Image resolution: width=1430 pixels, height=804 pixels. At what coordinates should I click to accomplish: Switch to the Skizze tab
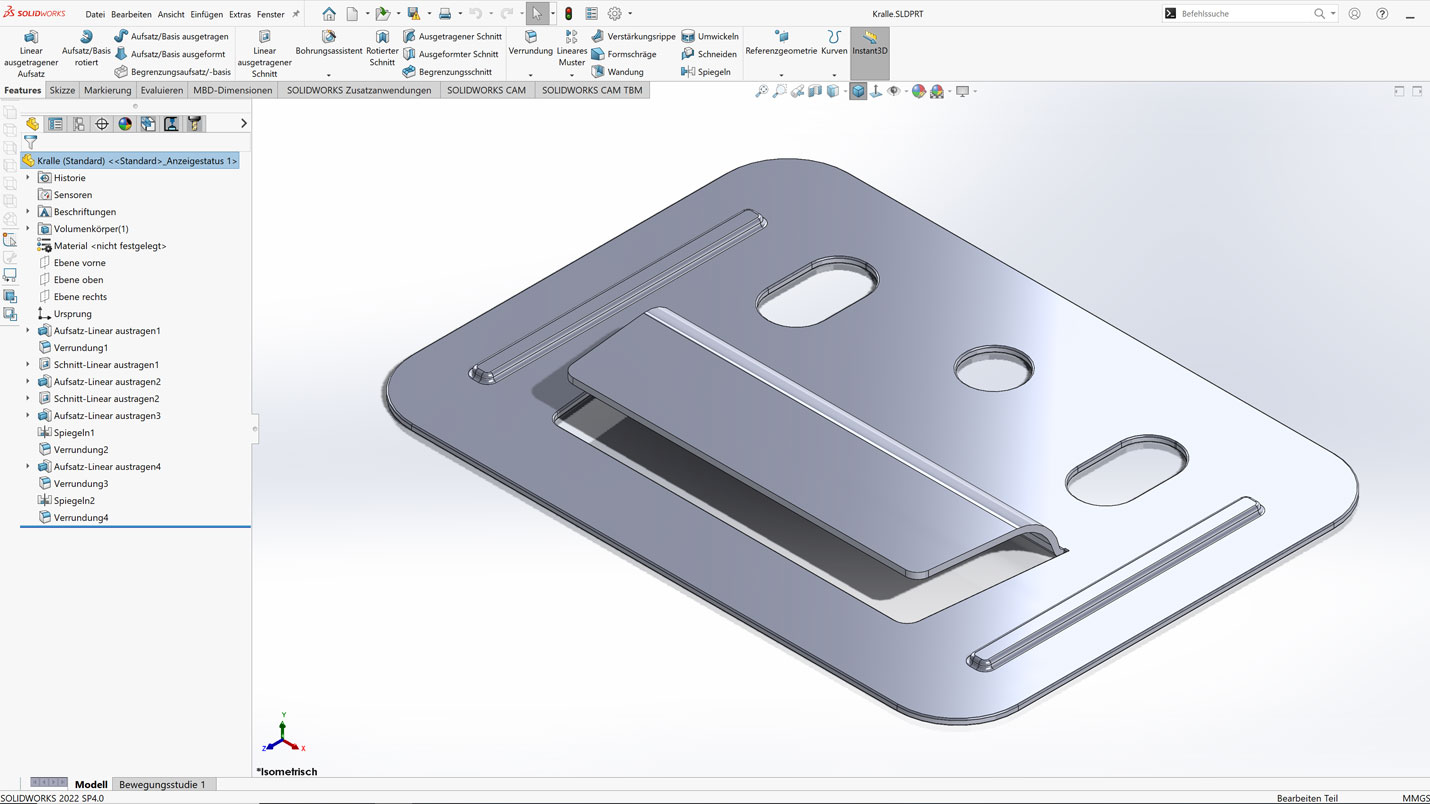(62, 90)
